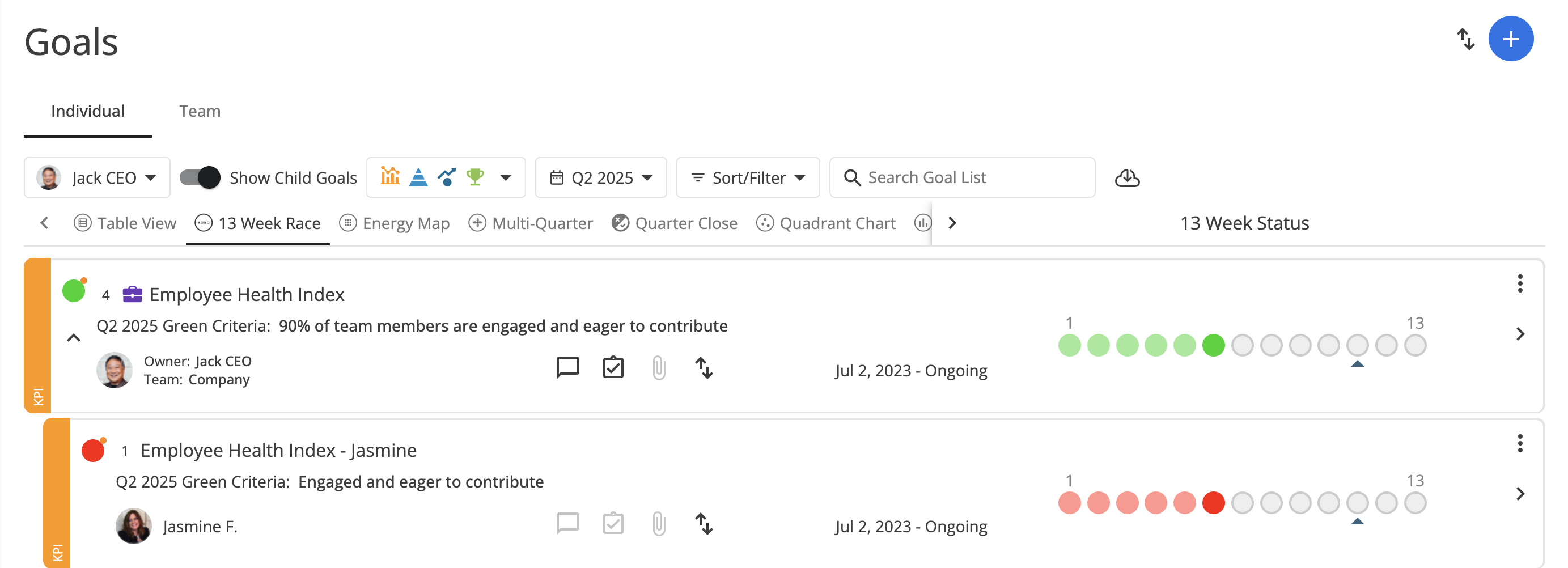
Task: Click the cloud download export icon
Action: [1127, 178]
